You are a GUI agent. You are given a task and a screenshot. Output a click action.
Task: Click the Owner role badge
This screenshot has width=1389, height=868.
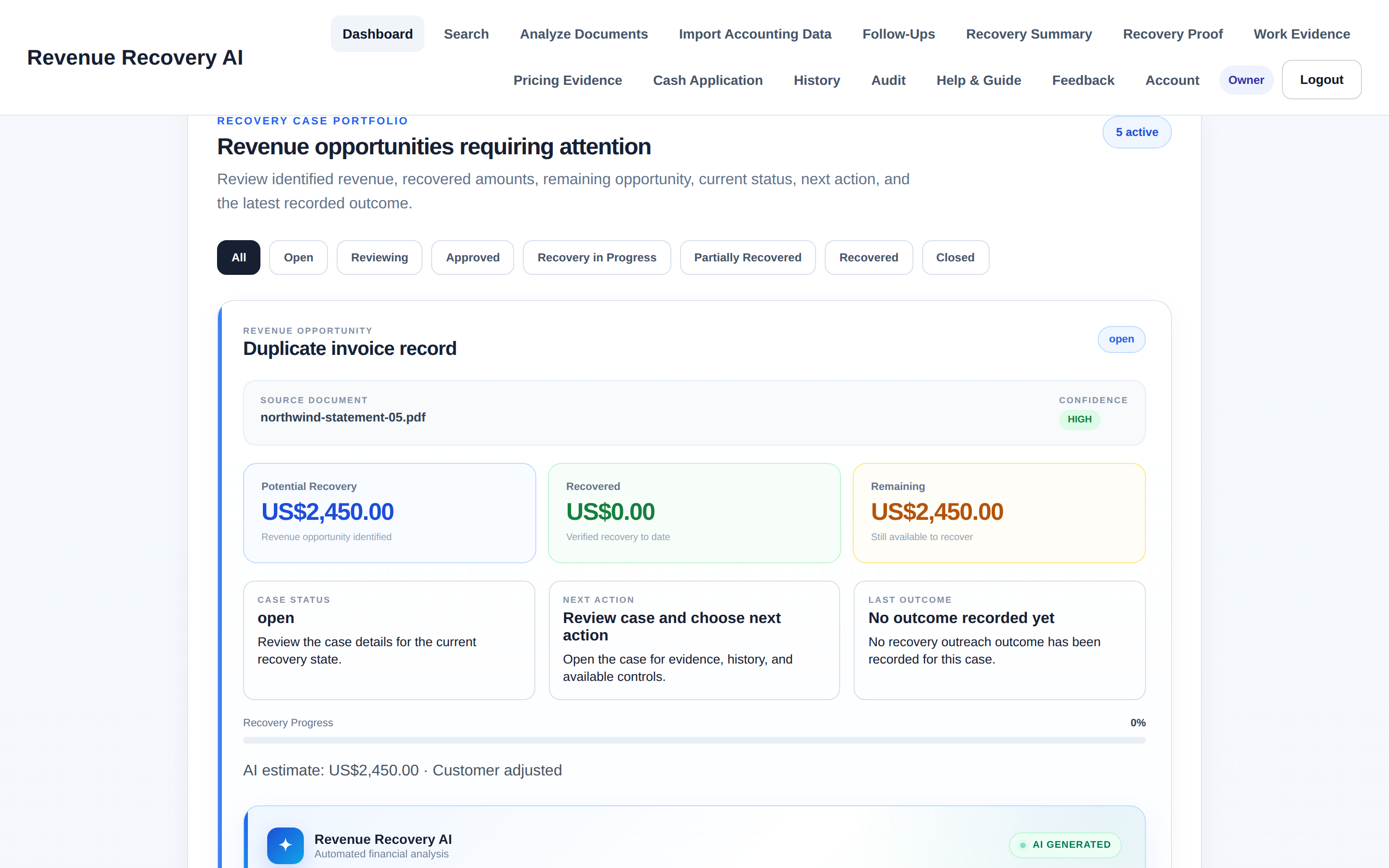[1246, 81]
